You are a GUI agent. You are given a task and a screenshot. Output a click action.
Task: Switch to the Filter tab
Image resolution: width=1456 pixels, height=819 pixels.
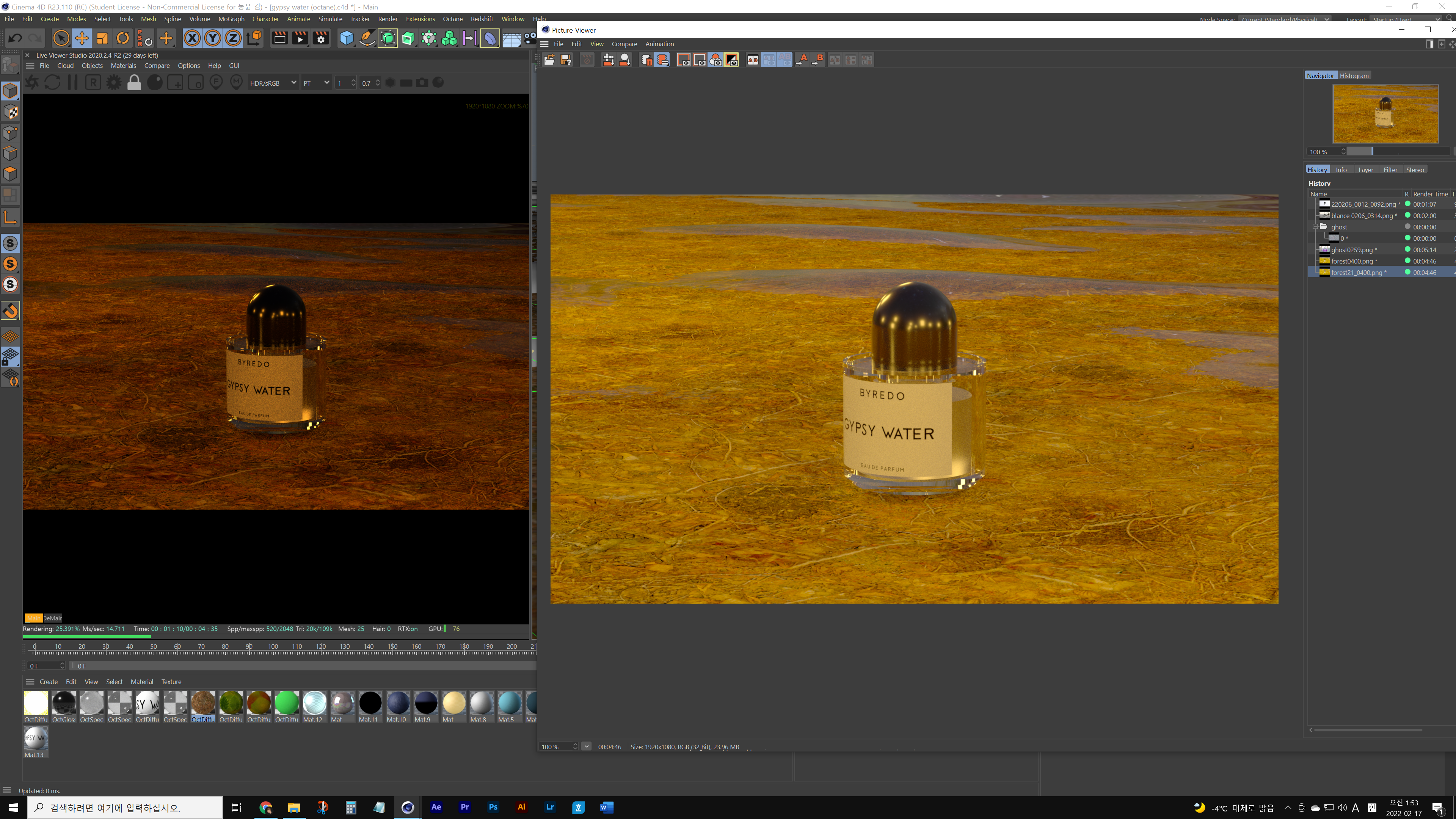(1390, 169)
